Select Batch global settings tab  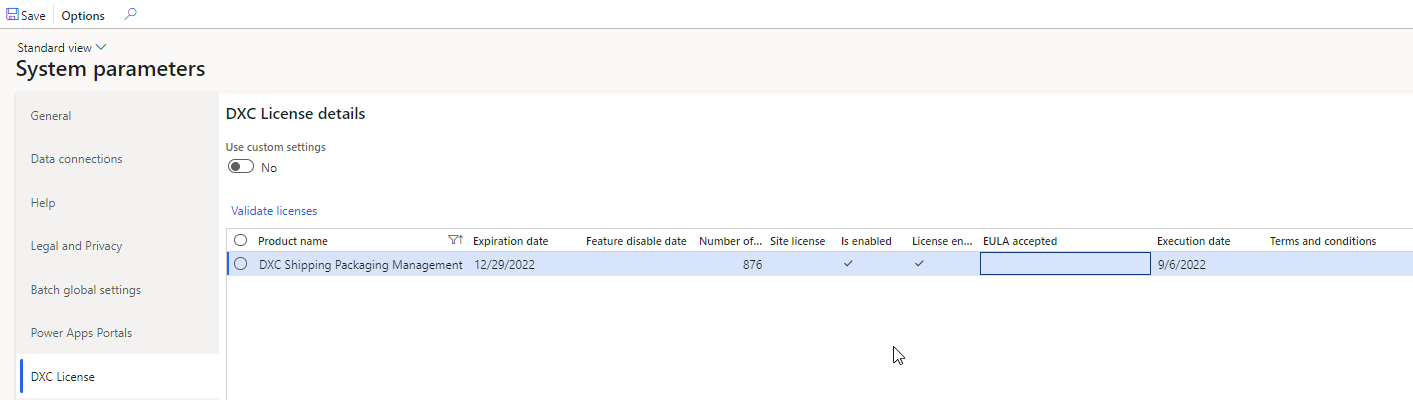(85, 290)
